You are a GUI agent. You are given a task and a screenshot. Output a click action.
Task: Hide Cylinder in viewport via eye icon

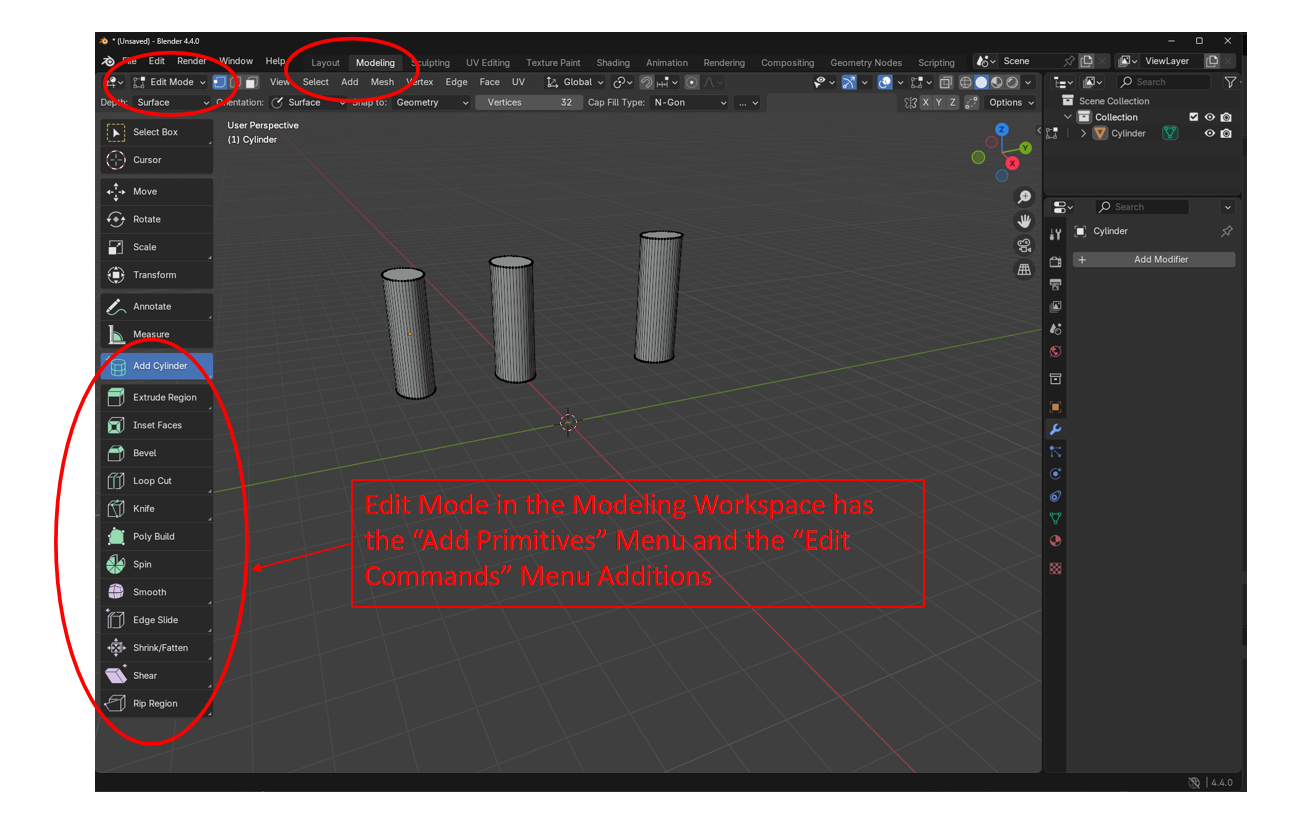1209,133
